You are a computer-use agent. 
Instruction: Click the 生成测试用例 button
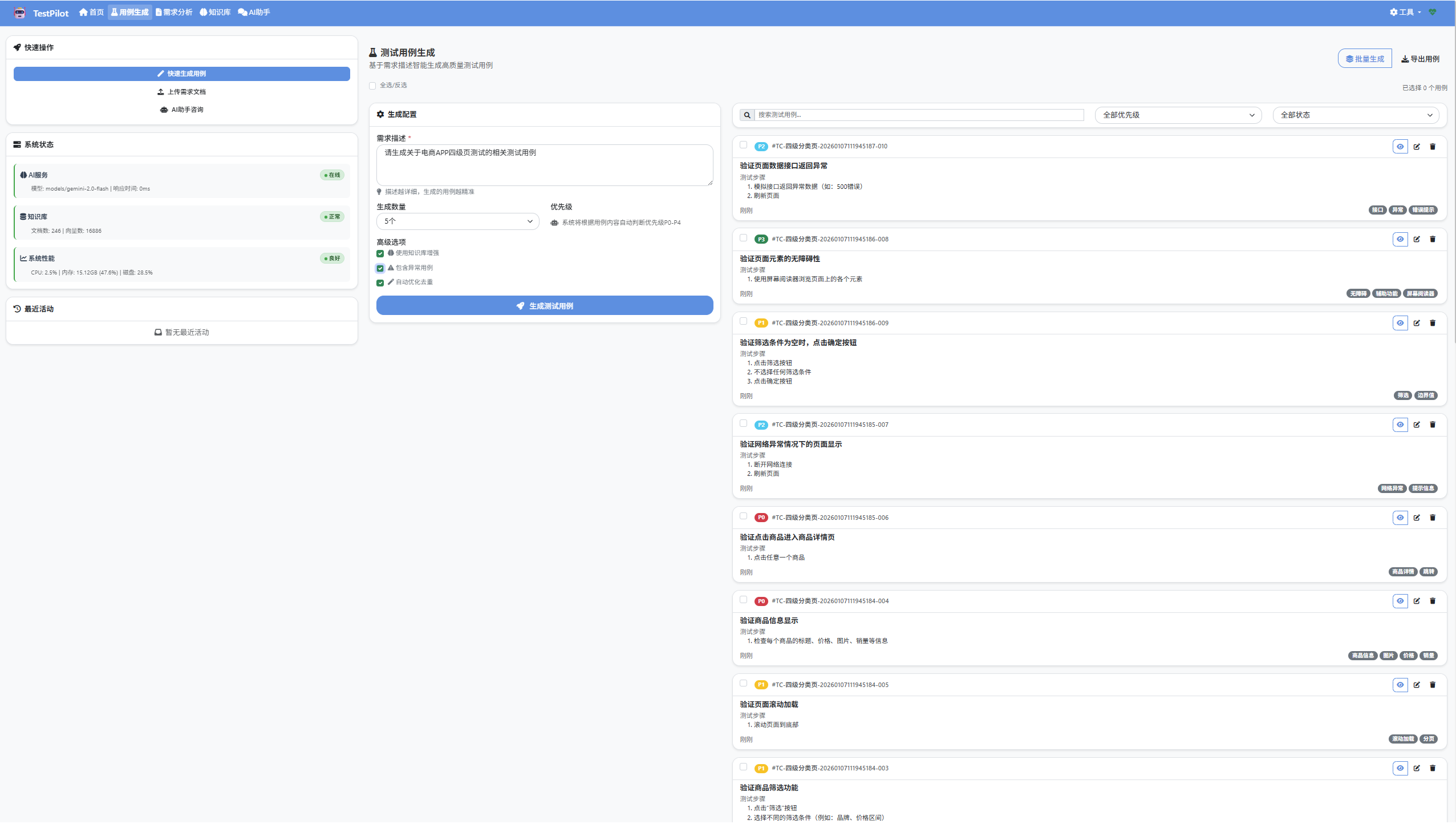point(544,306)
